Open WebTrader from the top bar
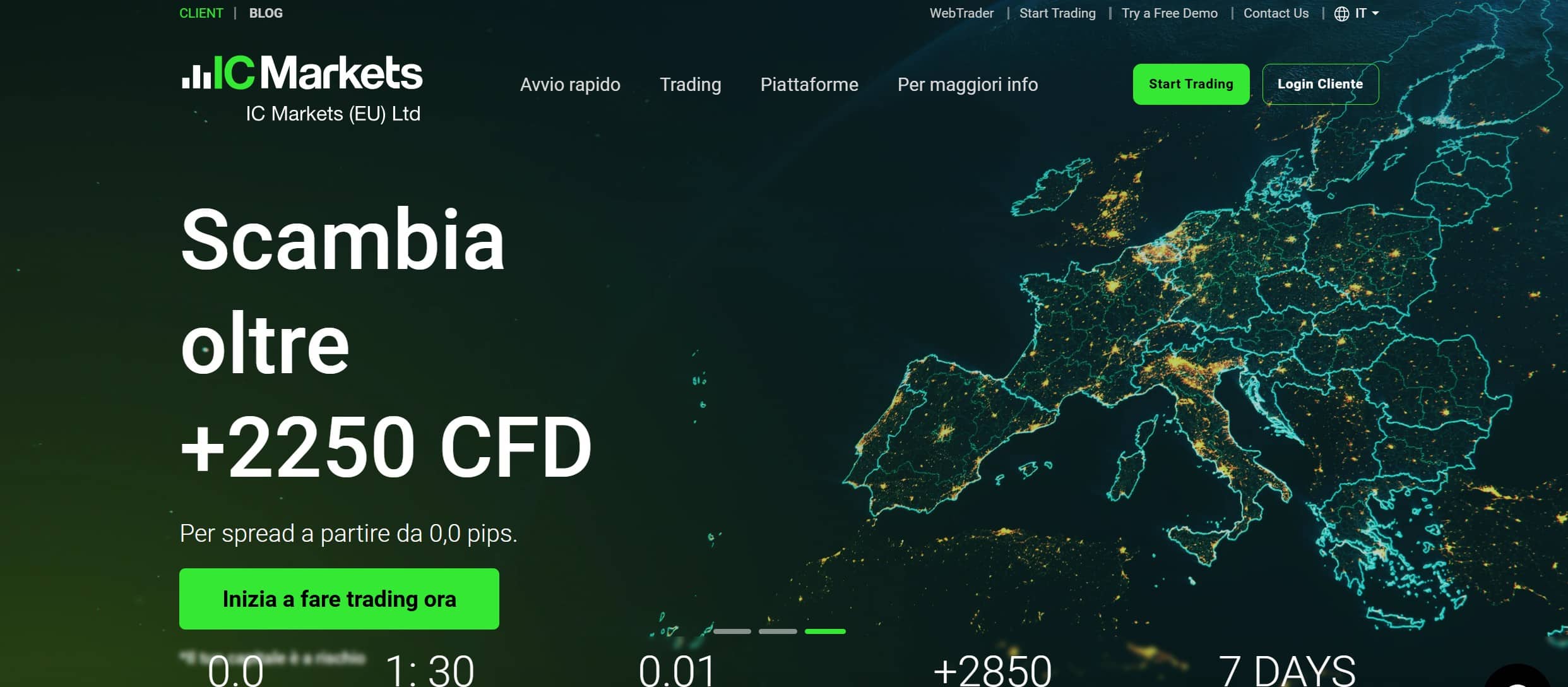Image resolution: width=1568 pixels, height=687 pixels. [961, 13]
